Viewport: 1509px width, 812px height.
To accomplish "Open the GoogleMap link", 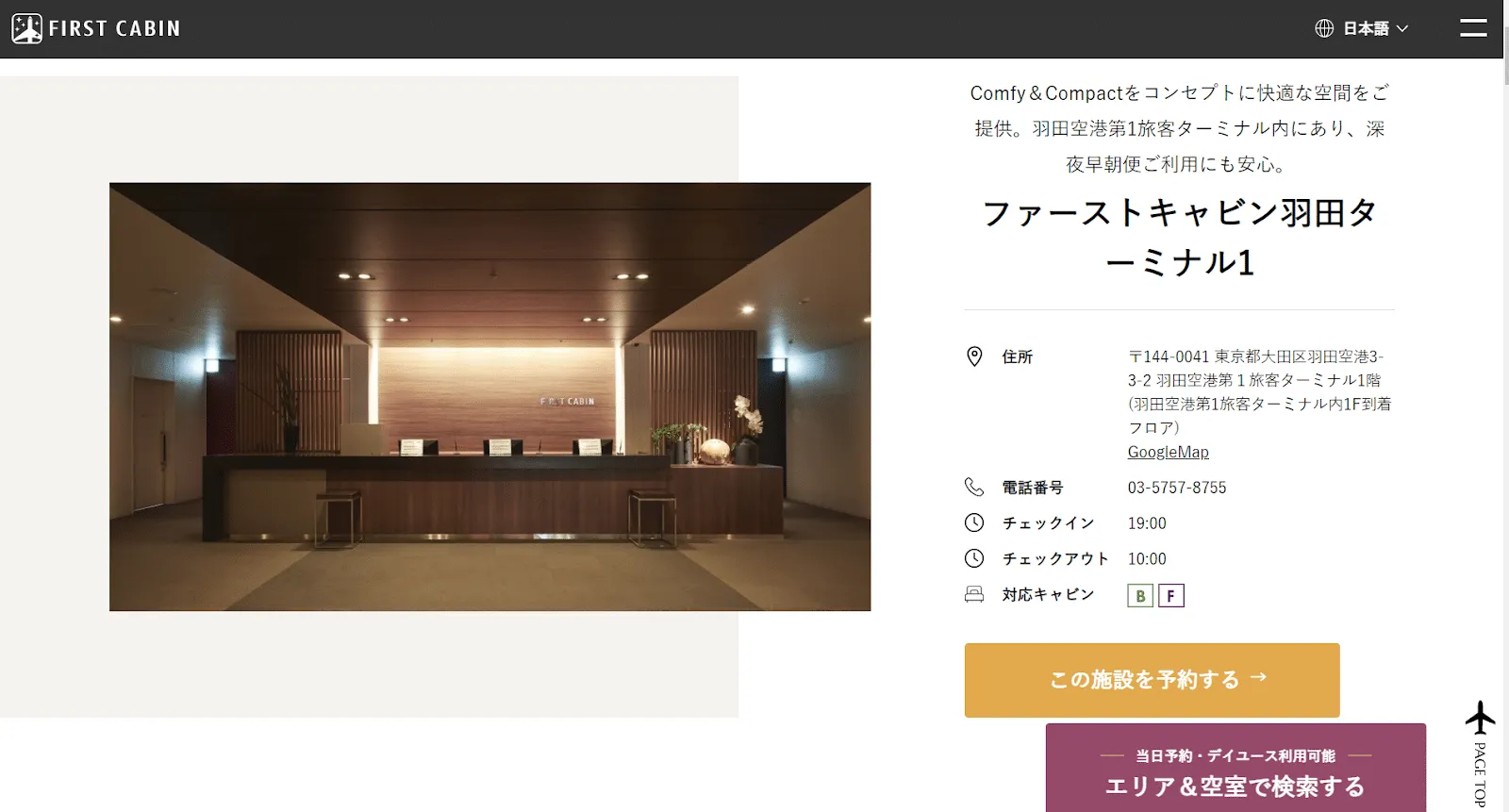I will click(x=1168, y=452).
